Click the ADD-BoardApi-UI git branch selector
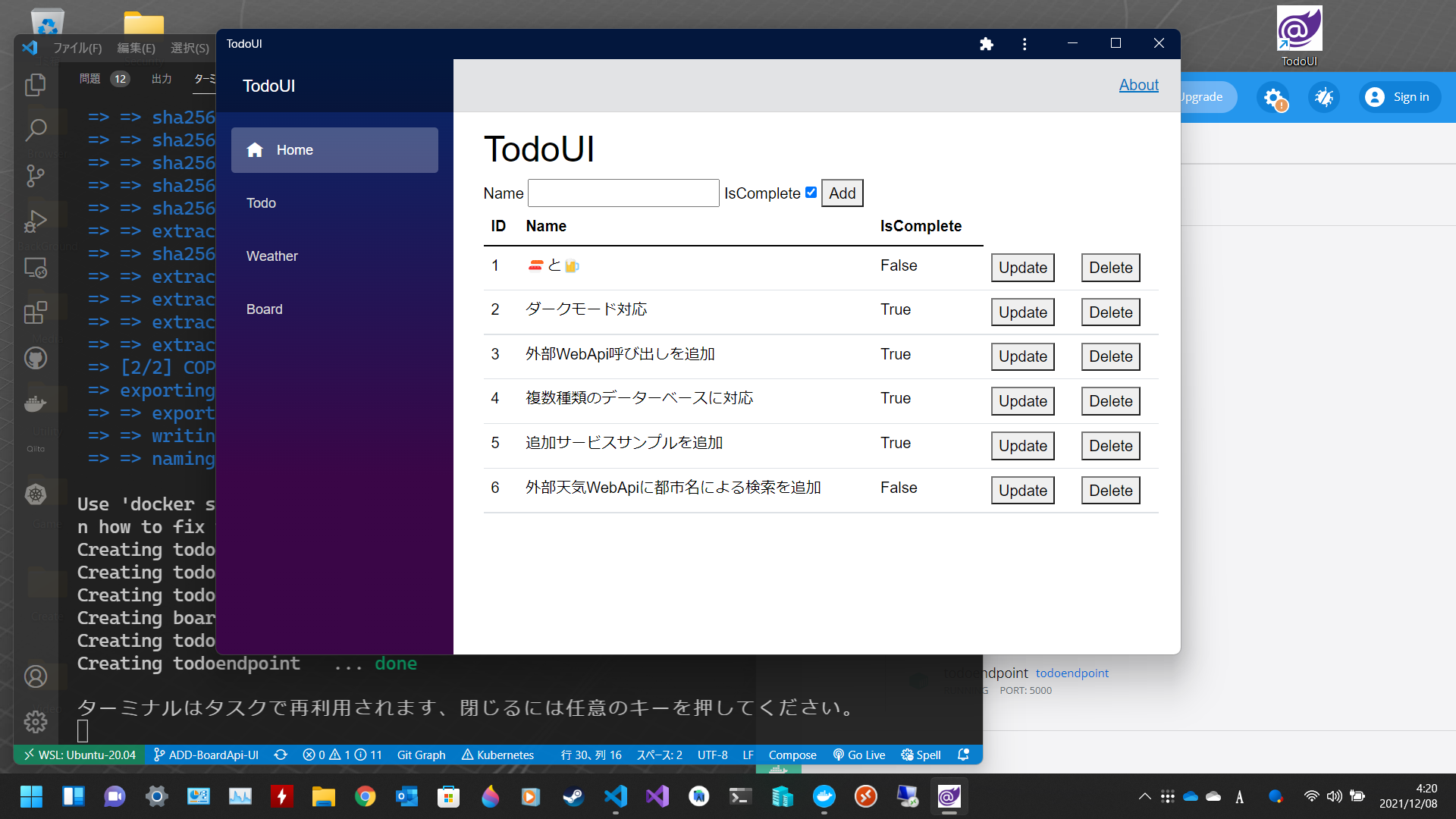The image size is (1456, 819). [x=206, y=755]
